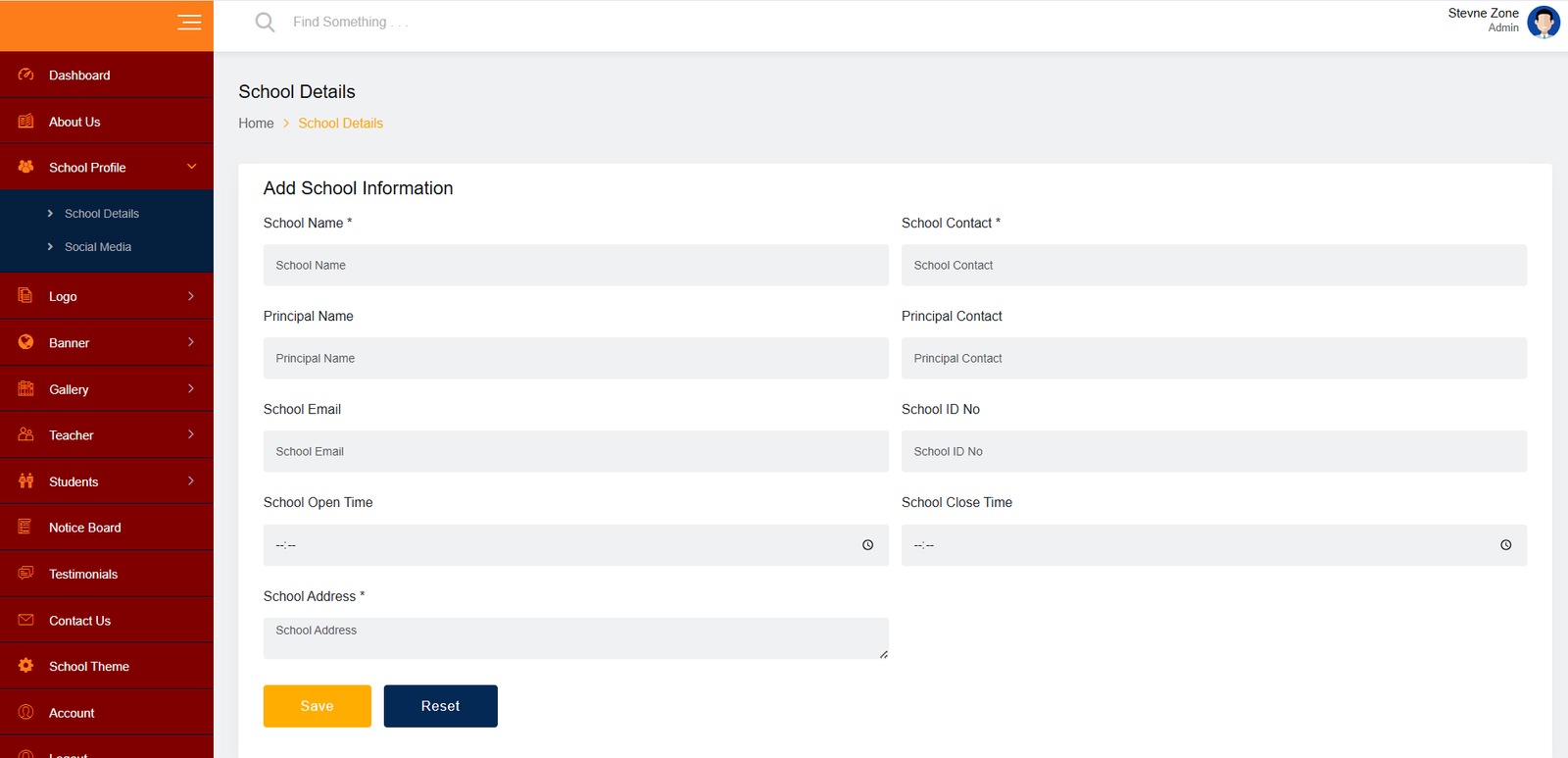This screenshot has width=1568, height=758.
Task: Click the Account sidebar icon
Action: pyautogui.click(x=26, y=712)
